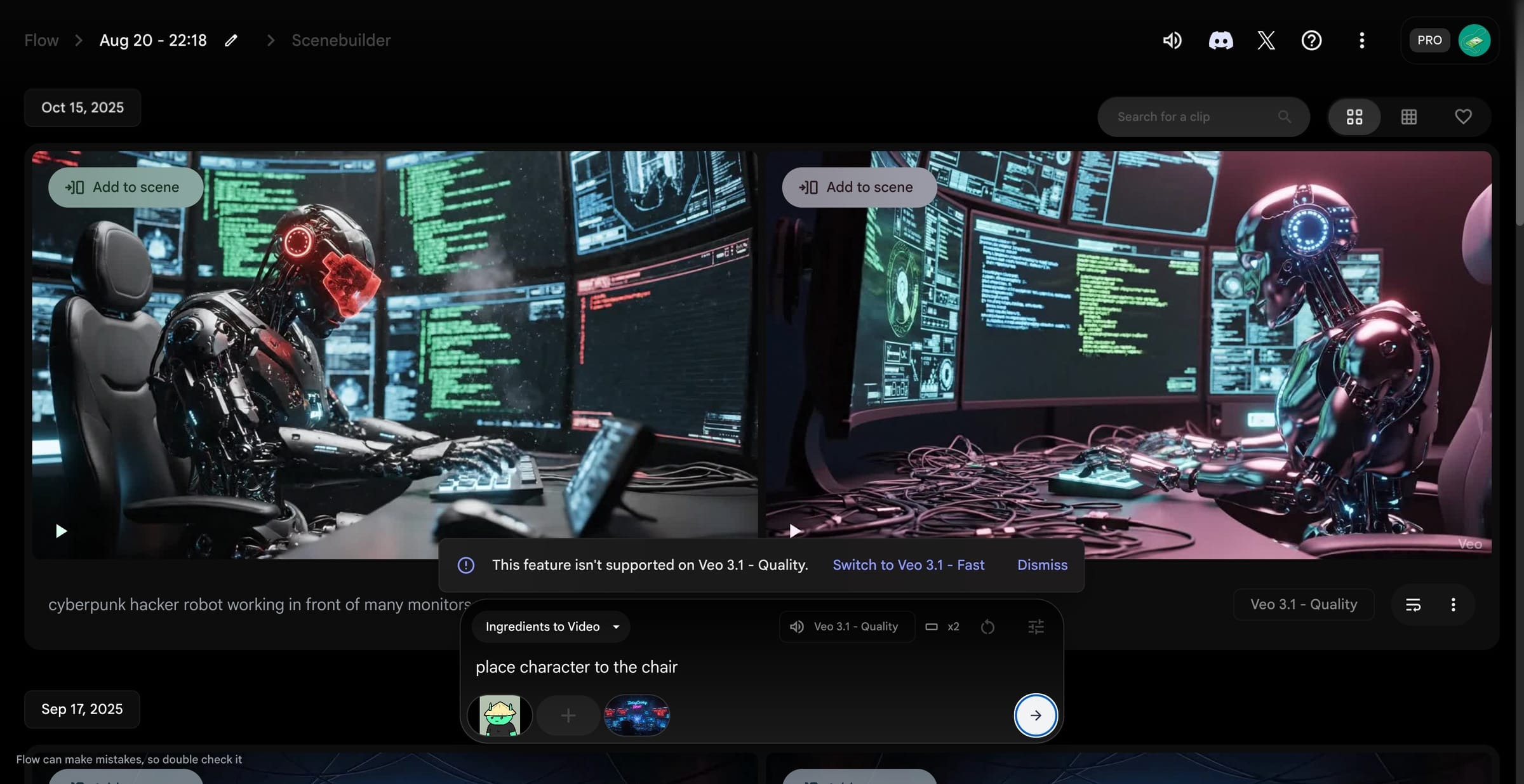Click the X (Twitter) icon
The width and height of the screenshot is (1524, 784).
coord(1266,41)
